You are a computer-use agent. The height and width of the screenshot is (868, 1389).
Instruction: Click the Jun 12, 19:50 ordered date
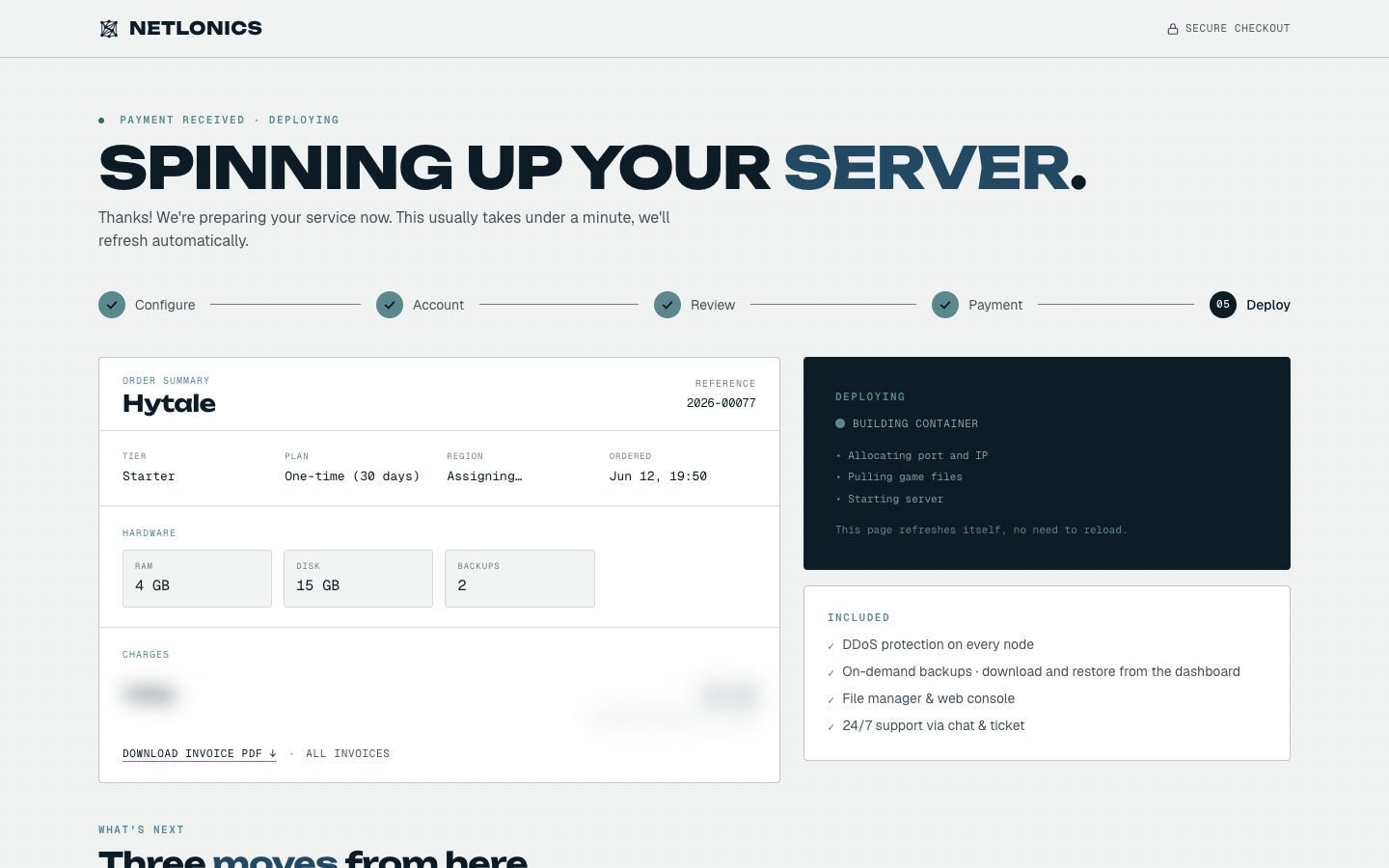pos(658,476)
